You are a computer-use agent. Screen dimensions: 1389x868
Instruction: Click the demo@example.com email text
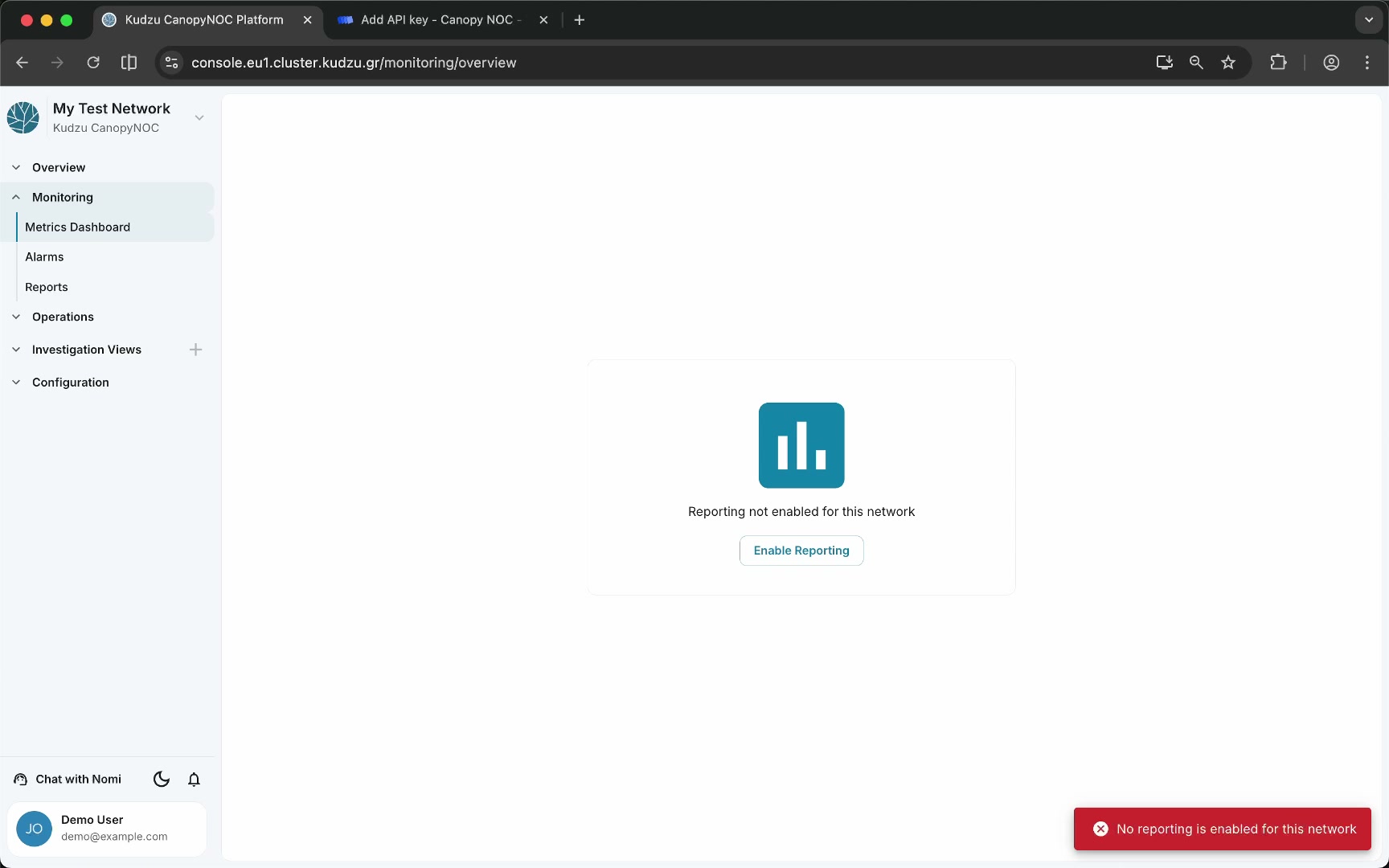(114, 837)
